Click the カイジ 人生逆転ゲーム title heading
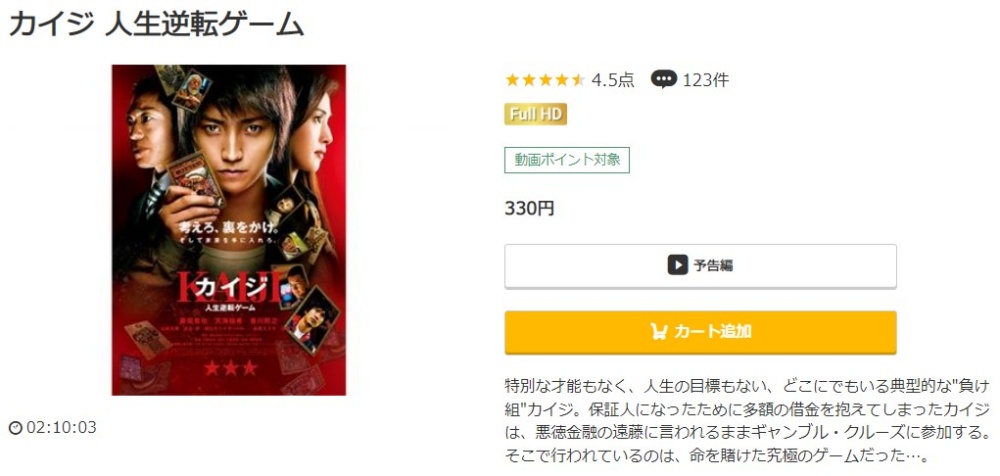Image resolution: width=1000 pixels, height=476 pixels. click(156, 23)
